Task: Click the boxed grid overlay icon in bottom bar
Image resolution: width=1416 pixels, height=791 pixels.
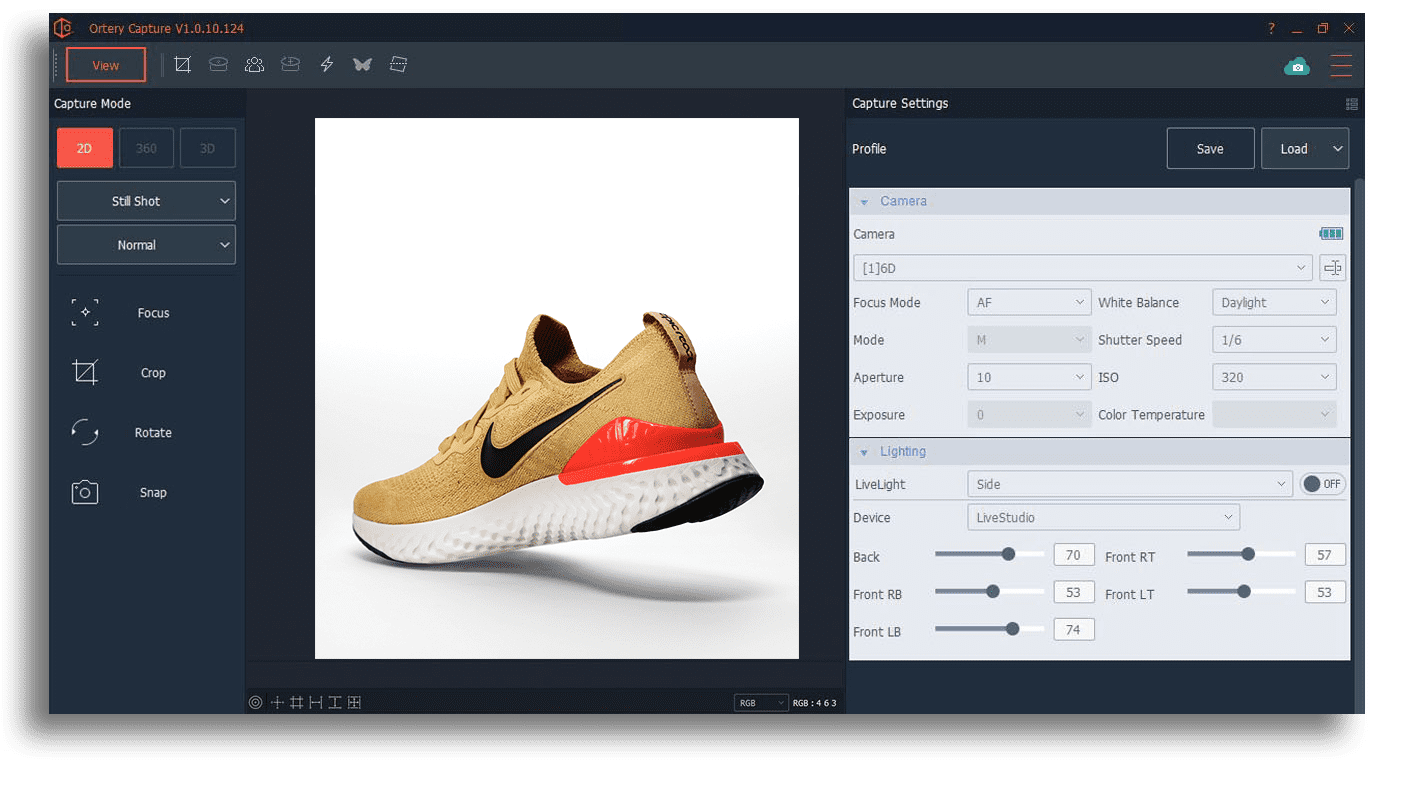Action: [354, 703]
